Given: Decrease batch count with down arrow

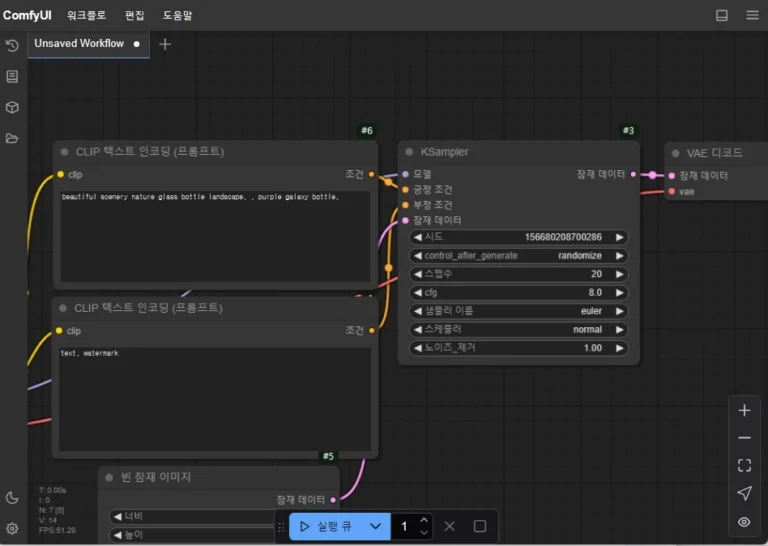Looking at the screenshot, I should coord(424,532).
